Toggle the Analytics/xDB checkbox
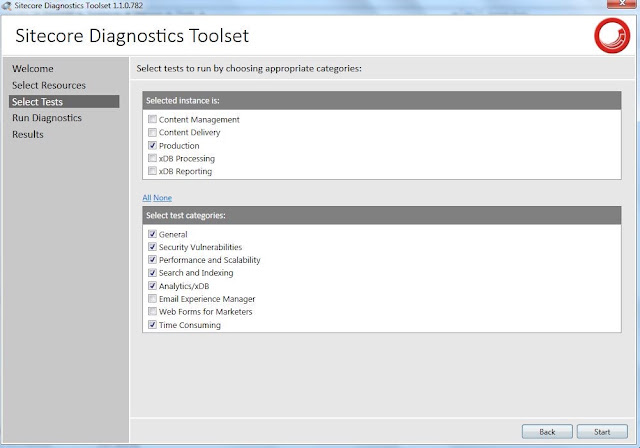This screenshot has width=640, height=448. [x=152, y=286]
